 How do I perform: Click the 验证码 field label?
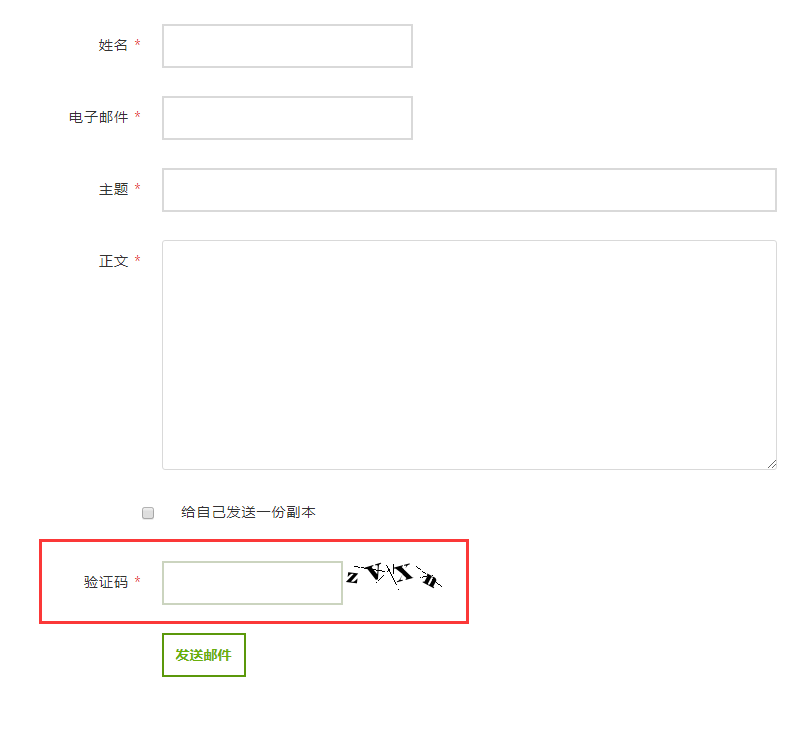[x=106, y=582]
